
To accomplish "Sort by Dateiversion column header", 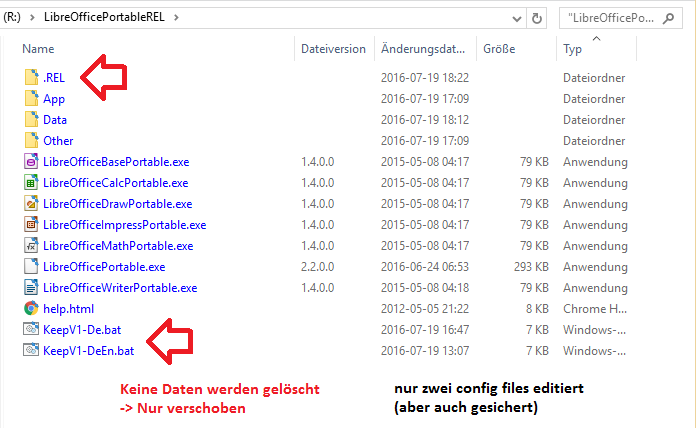I will pos(333,48).
